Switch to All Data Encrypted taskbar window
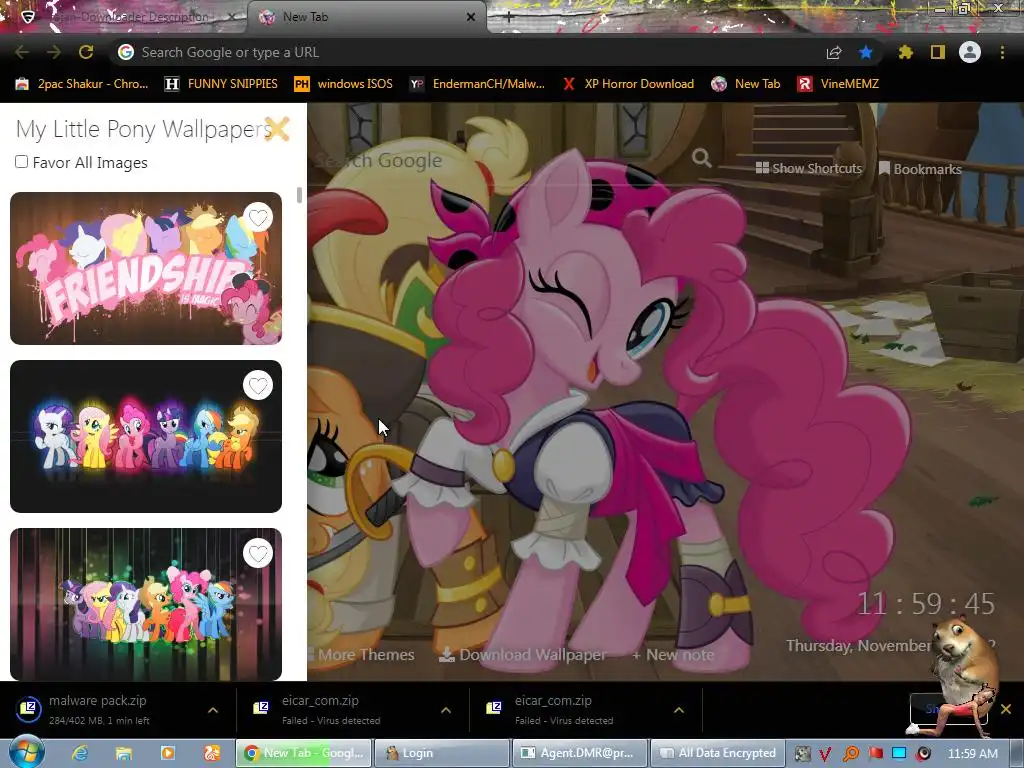 (718, 753)
